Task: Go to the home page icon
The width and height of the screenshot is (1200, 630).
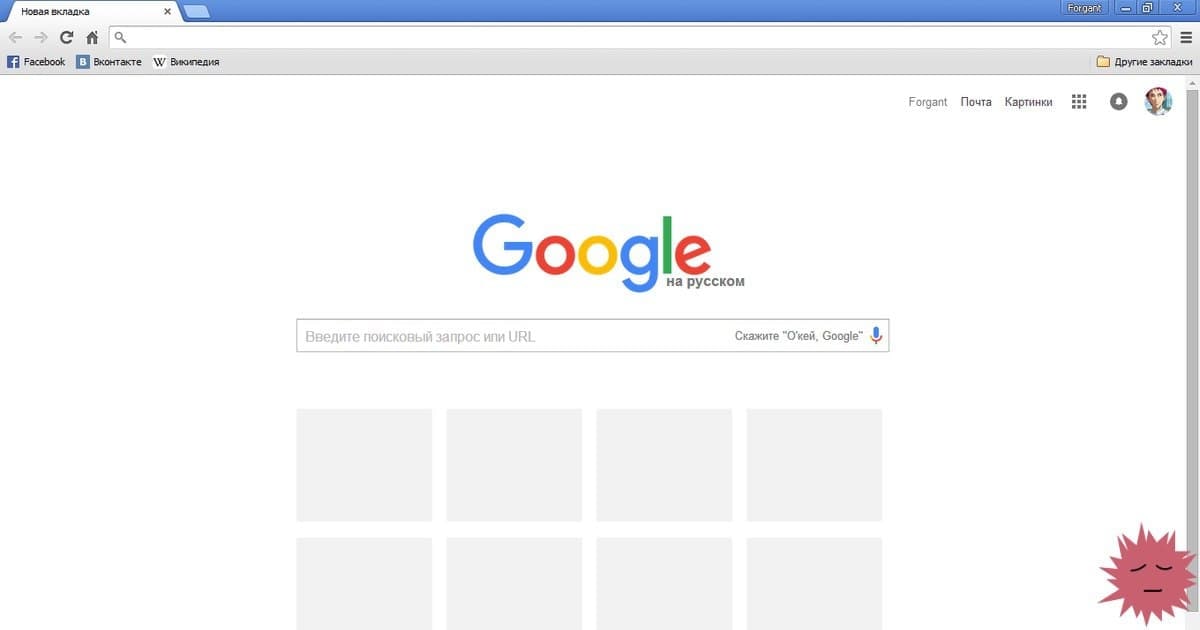Action: pos(92,37)
